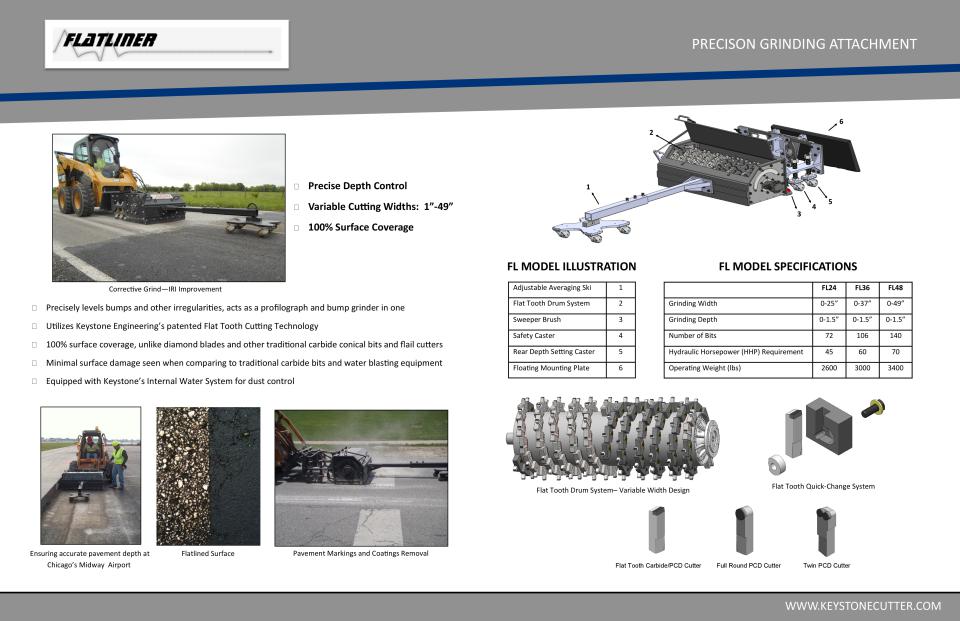Screen dimensions: 960x621
Task: Click the Twin PCD Cutter image
Action: 826,531
